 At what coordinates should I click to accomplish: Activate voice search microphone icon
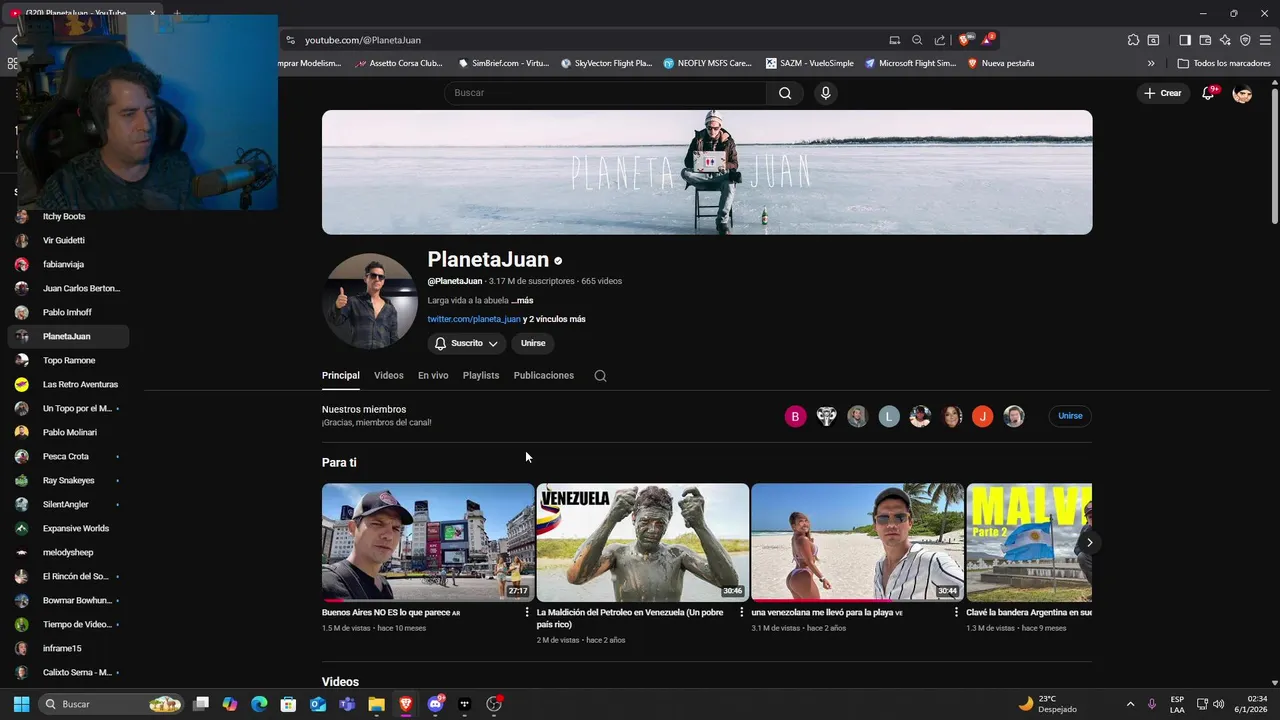[825, 93]
